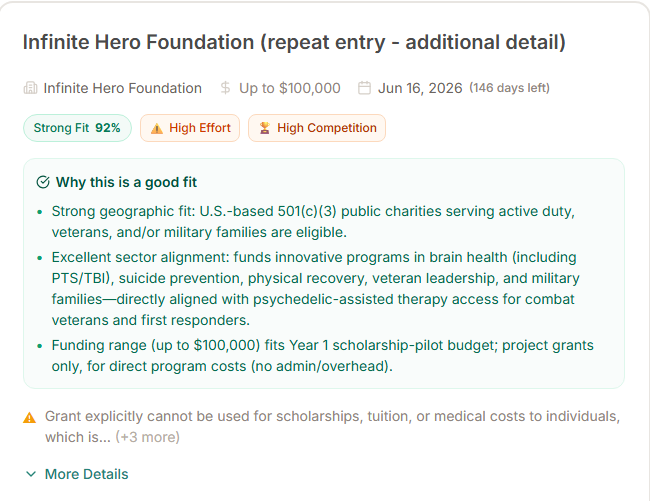The height and width of the screenshot is (501, 650).
Task: Click the dollar sign funding icon
Action: click(225, 88)
